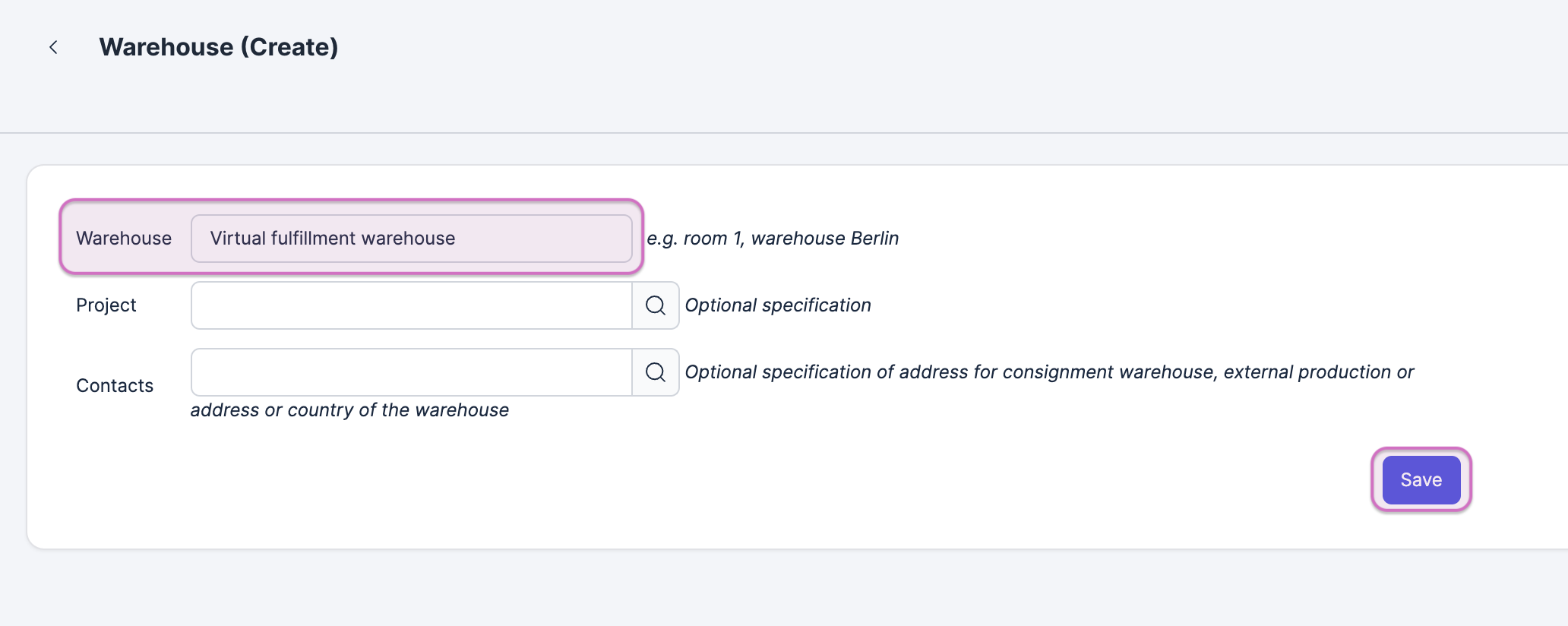
Task: Click the word "(Create)" in the heading
Action: click(289, 47)
